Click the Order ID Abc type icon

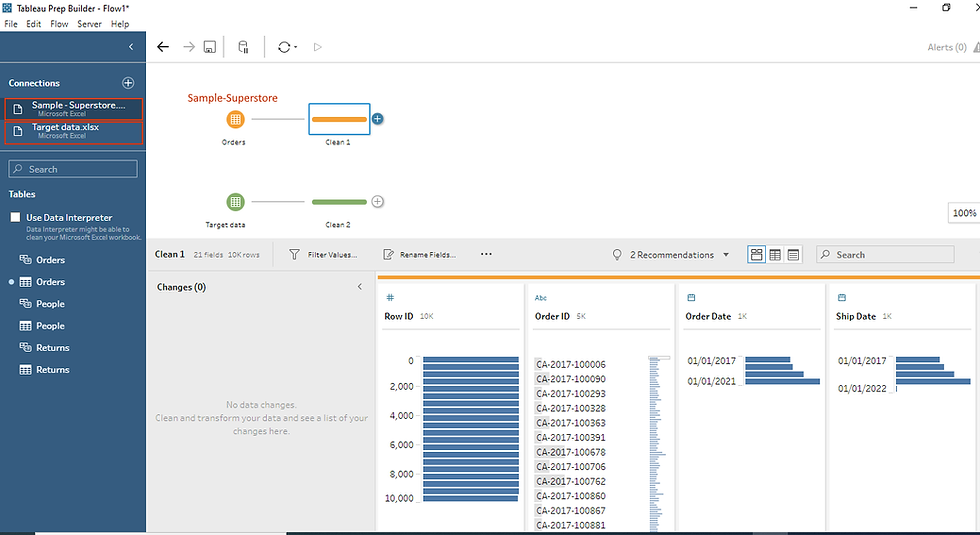541,298
